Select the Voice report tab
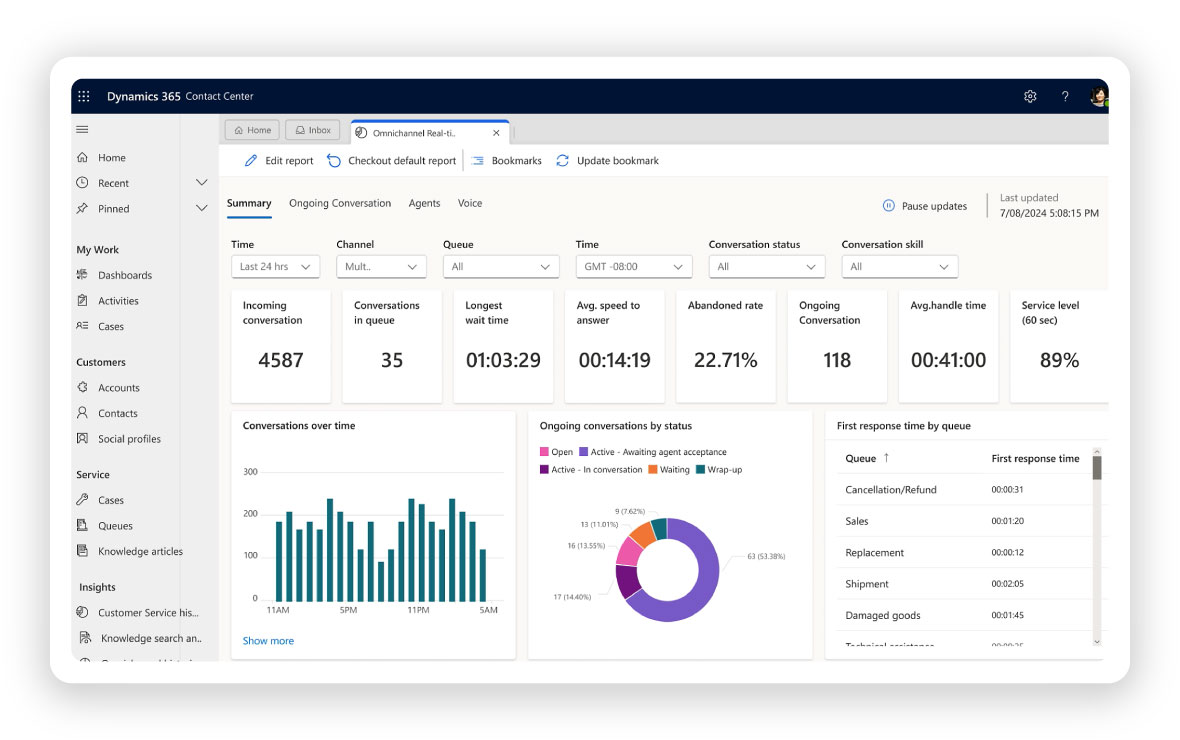Screen dimensions: 1180x740 (x=470, y=203)
